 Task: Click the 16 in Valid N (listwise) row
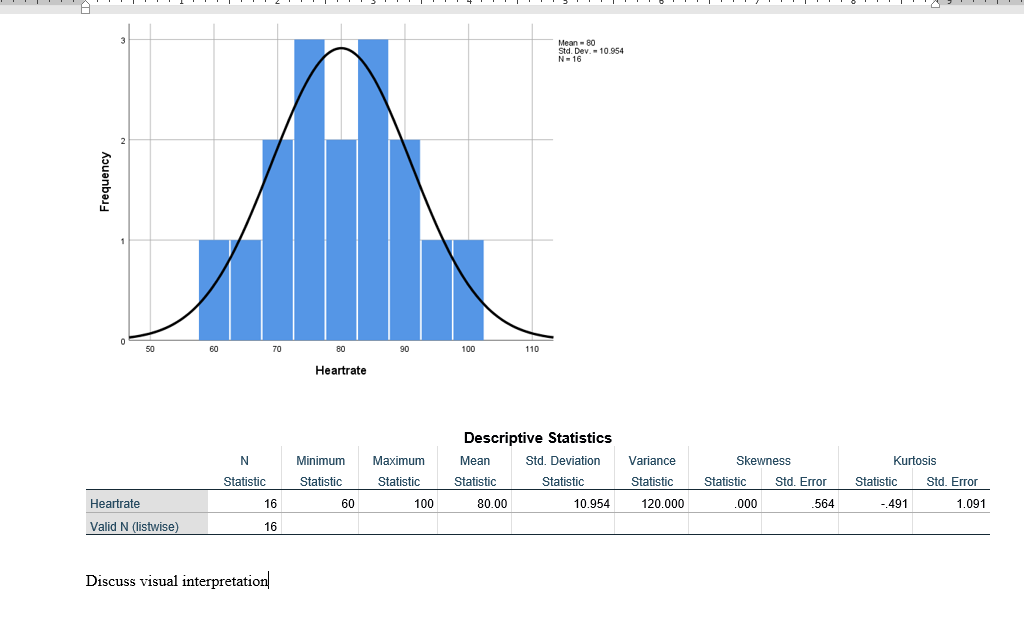click(x=270, y=527)
